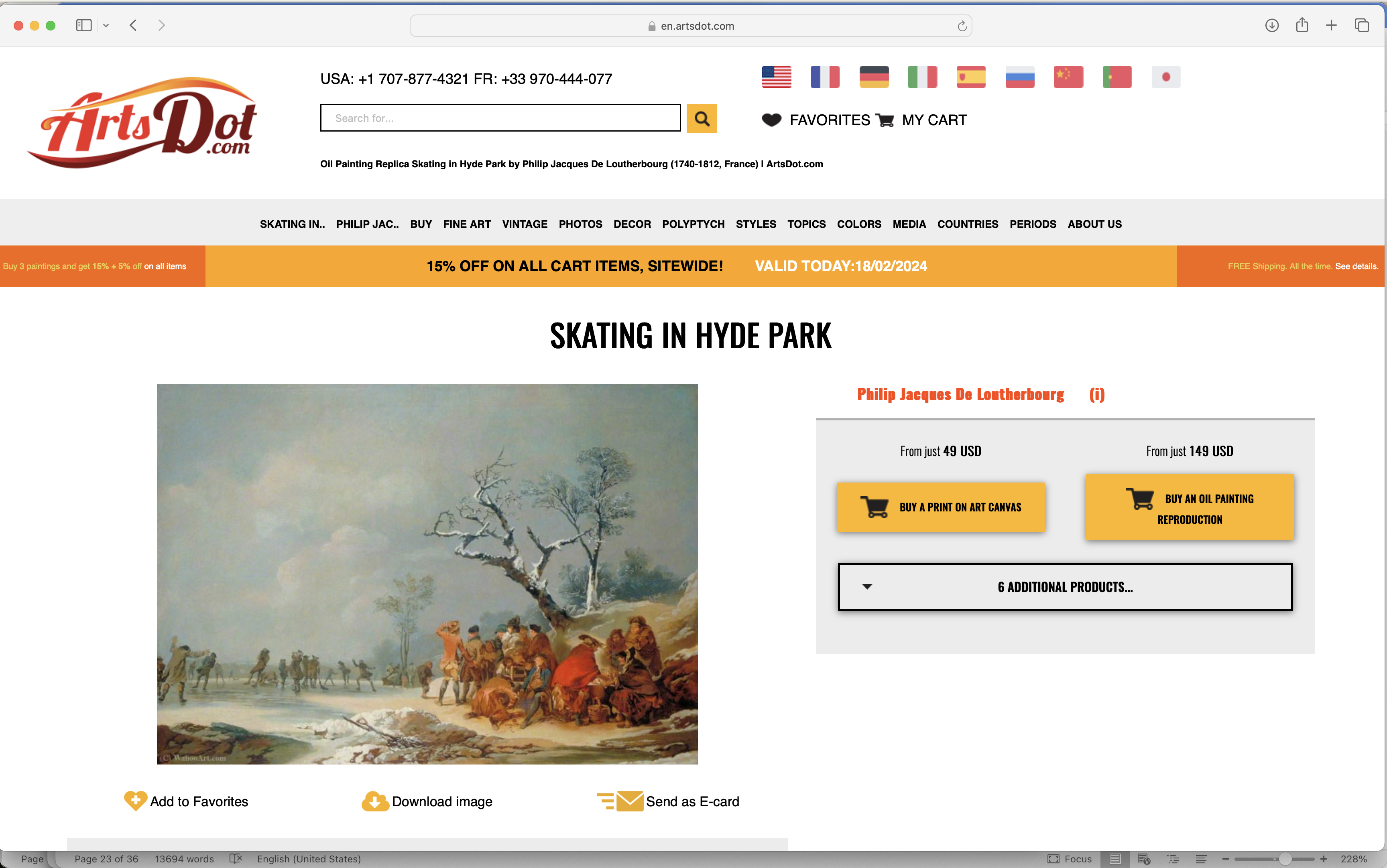Enable Focus mode in Word status bar

1070,859
